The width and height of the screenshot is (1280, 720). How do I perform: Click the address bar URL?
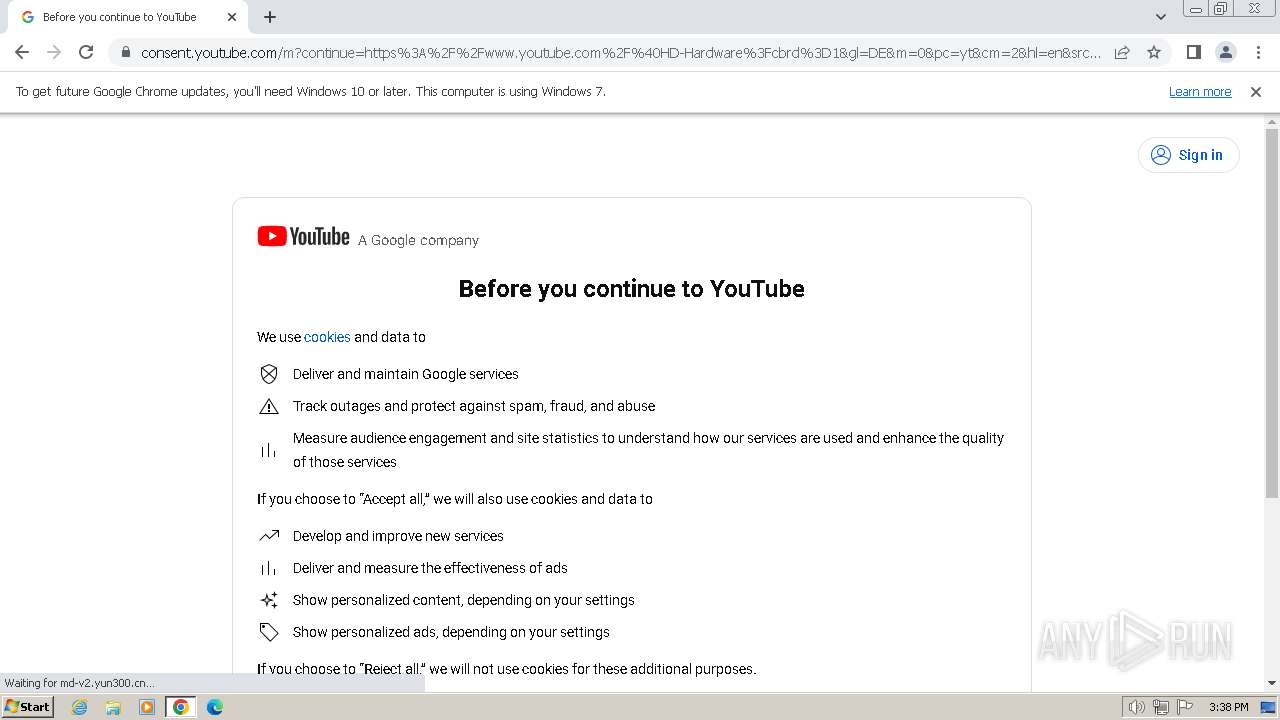click(x=620, y=53)
